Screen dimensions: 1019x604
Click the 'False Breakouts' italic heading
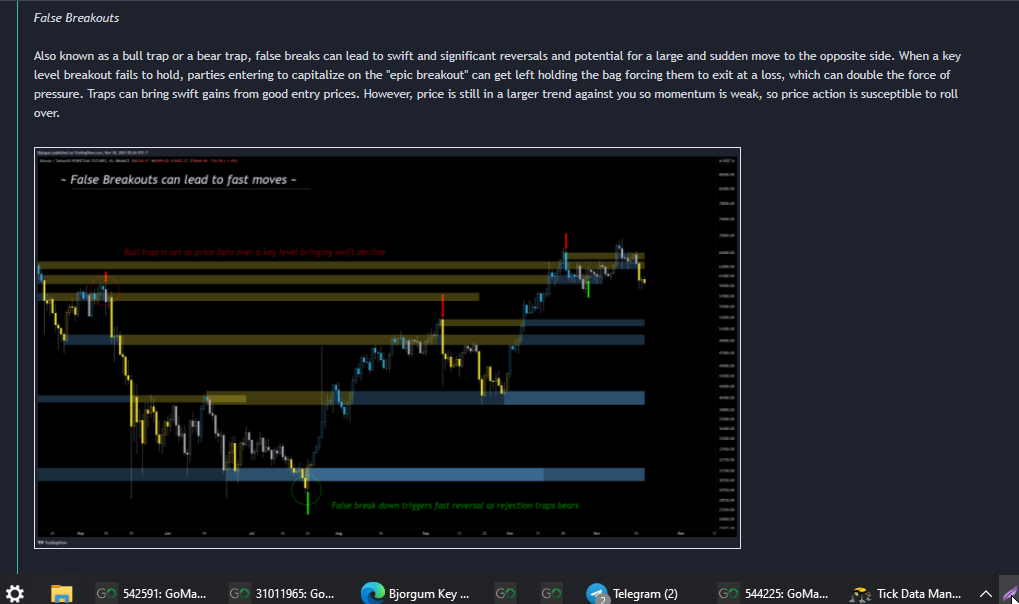click(x=76, y=18)
